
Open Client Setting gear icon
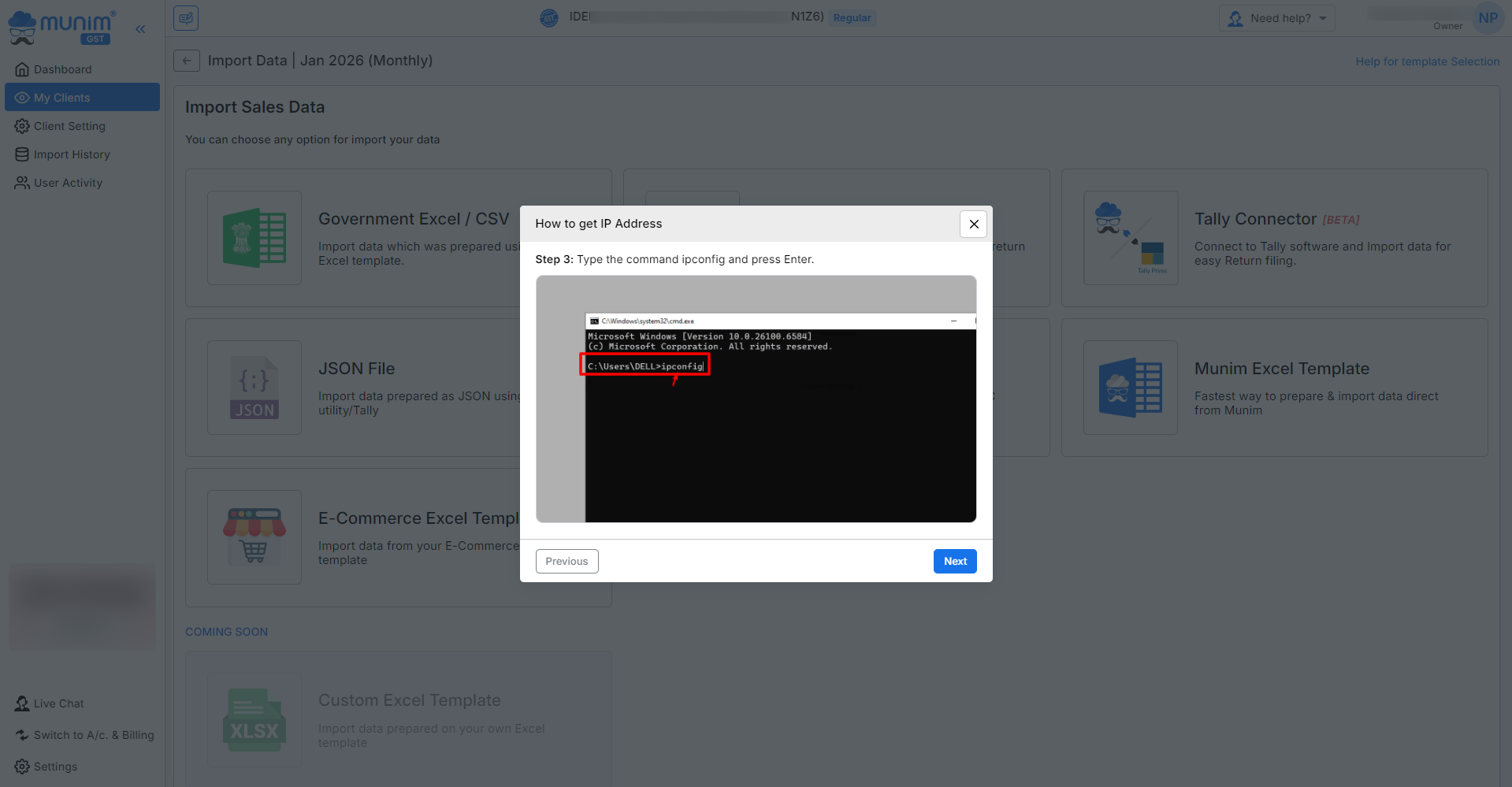click(x=22, y=126)
